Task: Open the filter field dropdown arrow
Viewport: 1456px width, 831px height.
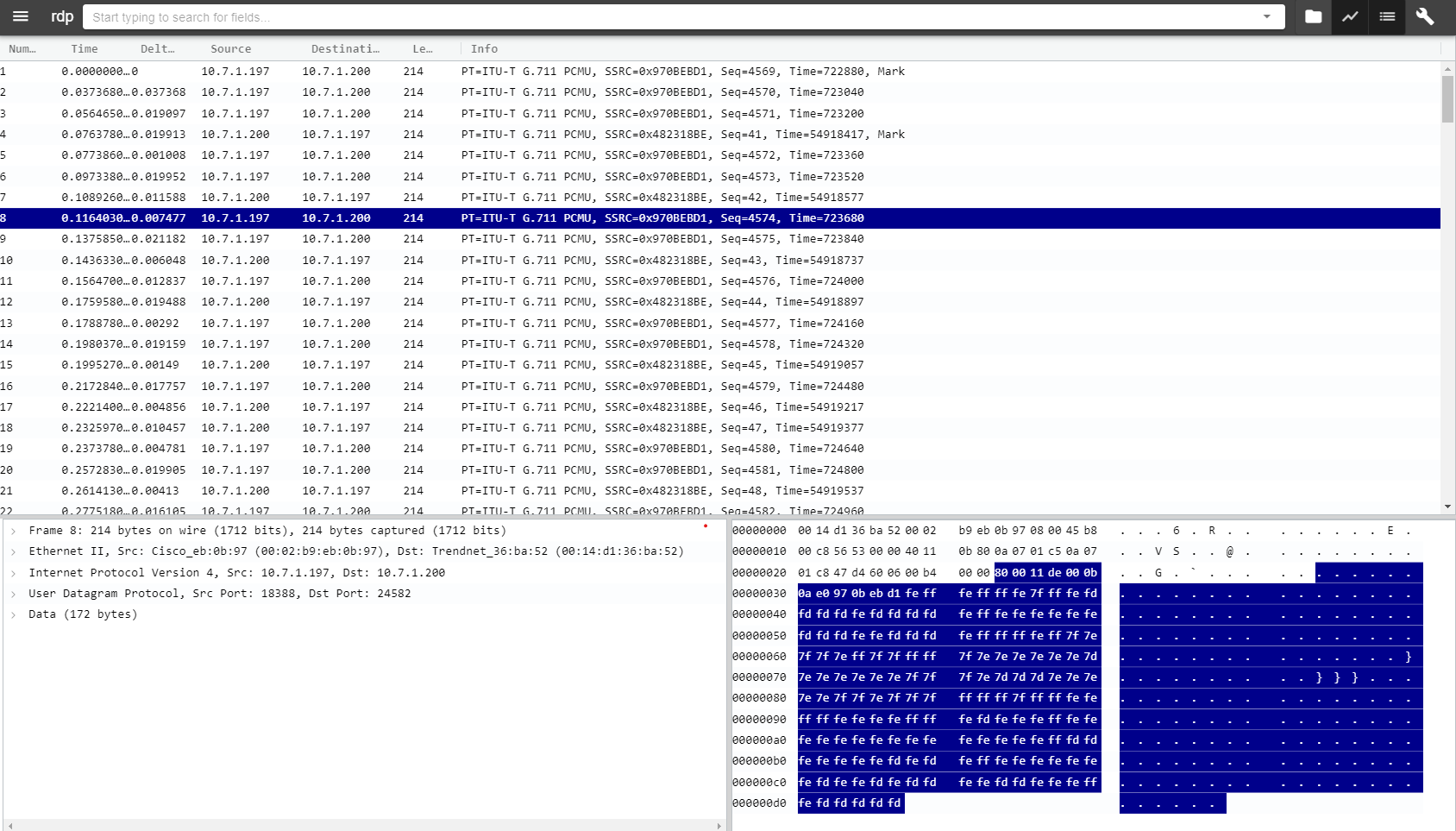Action: (x=1267, y=16)
